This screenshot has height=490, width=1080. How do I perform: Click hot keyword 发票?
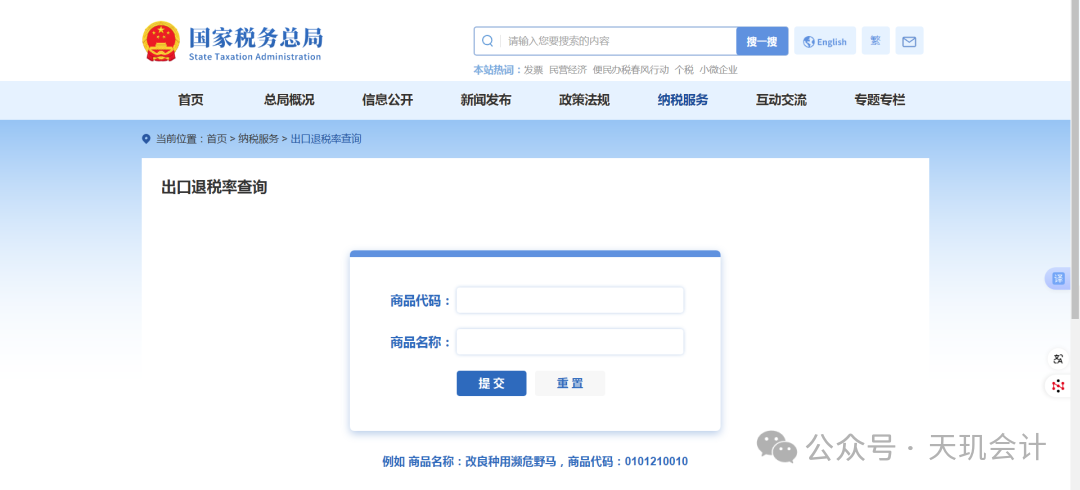[x=534, y=70]
